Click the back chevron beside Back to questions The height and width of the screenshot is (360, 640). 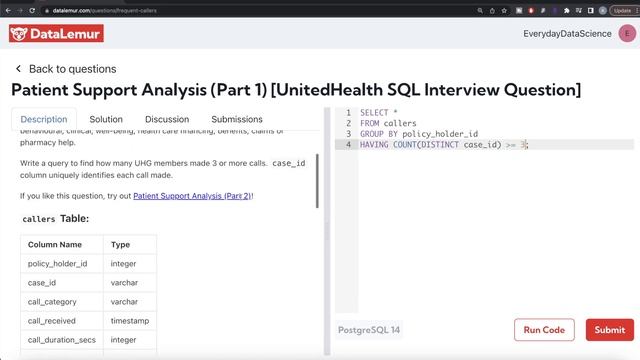(x=18, y=69)
